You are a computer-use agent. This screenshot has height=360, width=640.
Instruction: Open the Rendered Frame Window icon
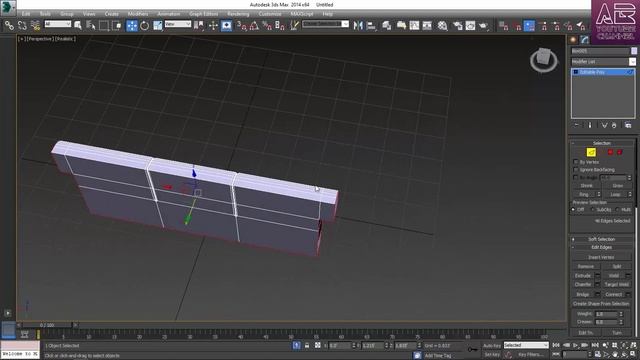click(x=470, y=26)
